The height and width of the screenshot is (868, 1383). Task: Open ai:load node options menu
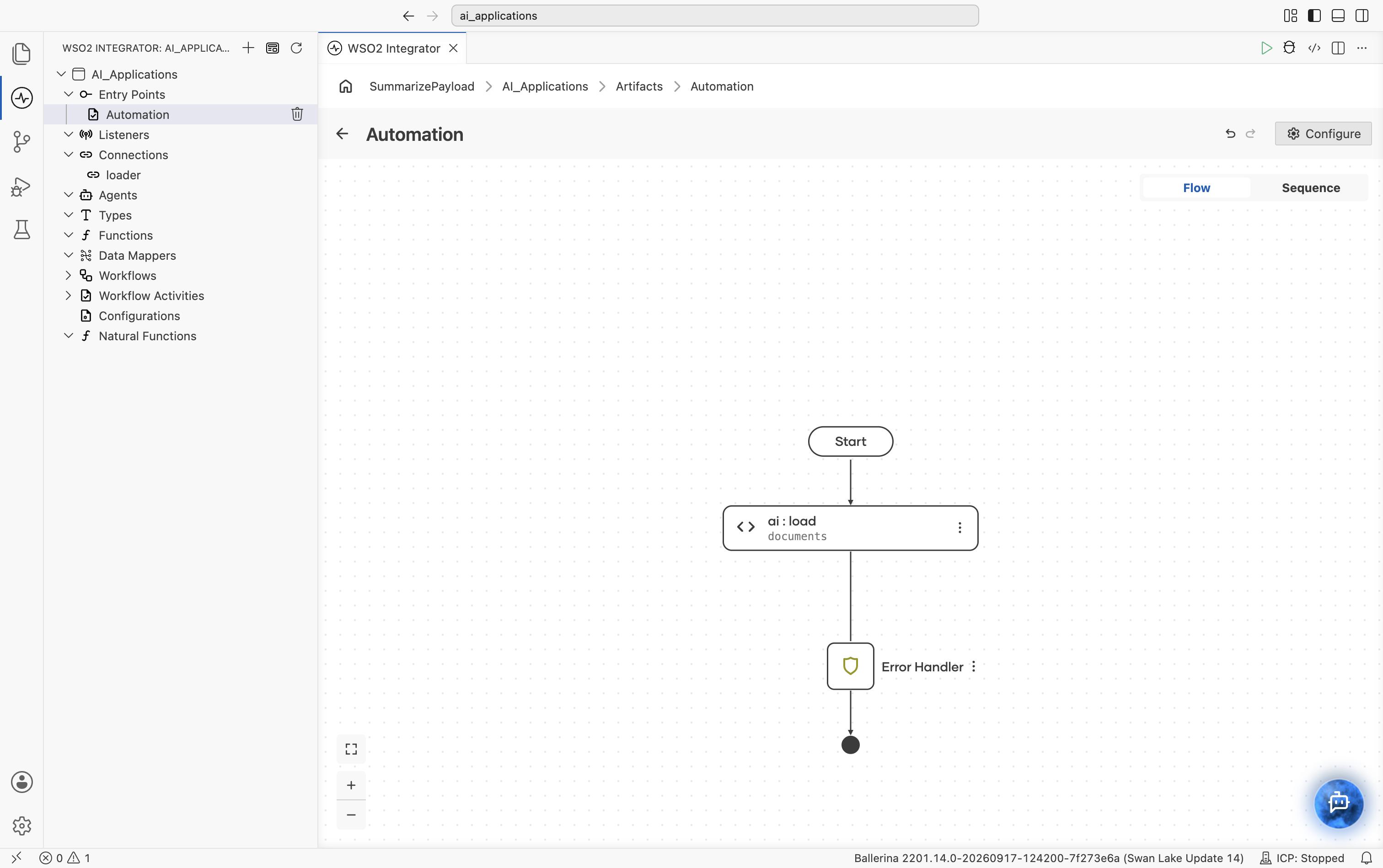960,528
